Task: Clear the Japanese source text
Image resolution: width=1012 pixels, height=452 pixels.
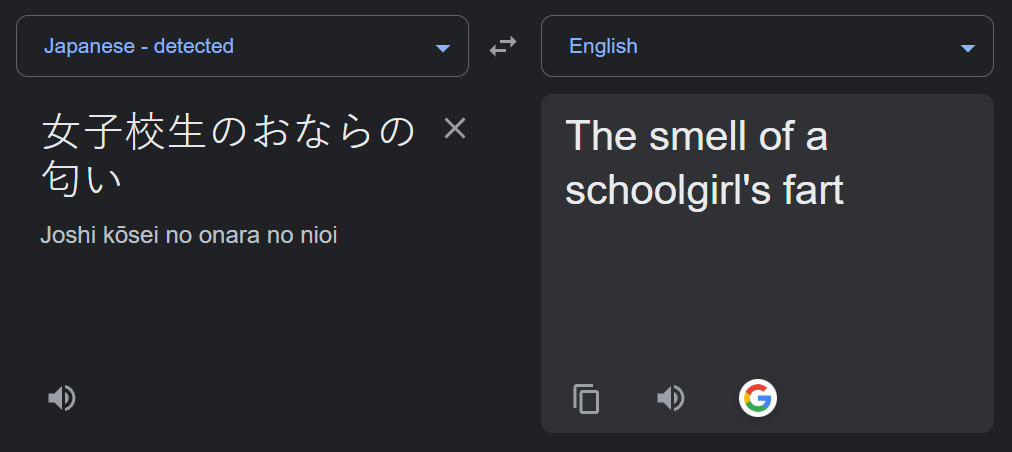Action: 455,128
